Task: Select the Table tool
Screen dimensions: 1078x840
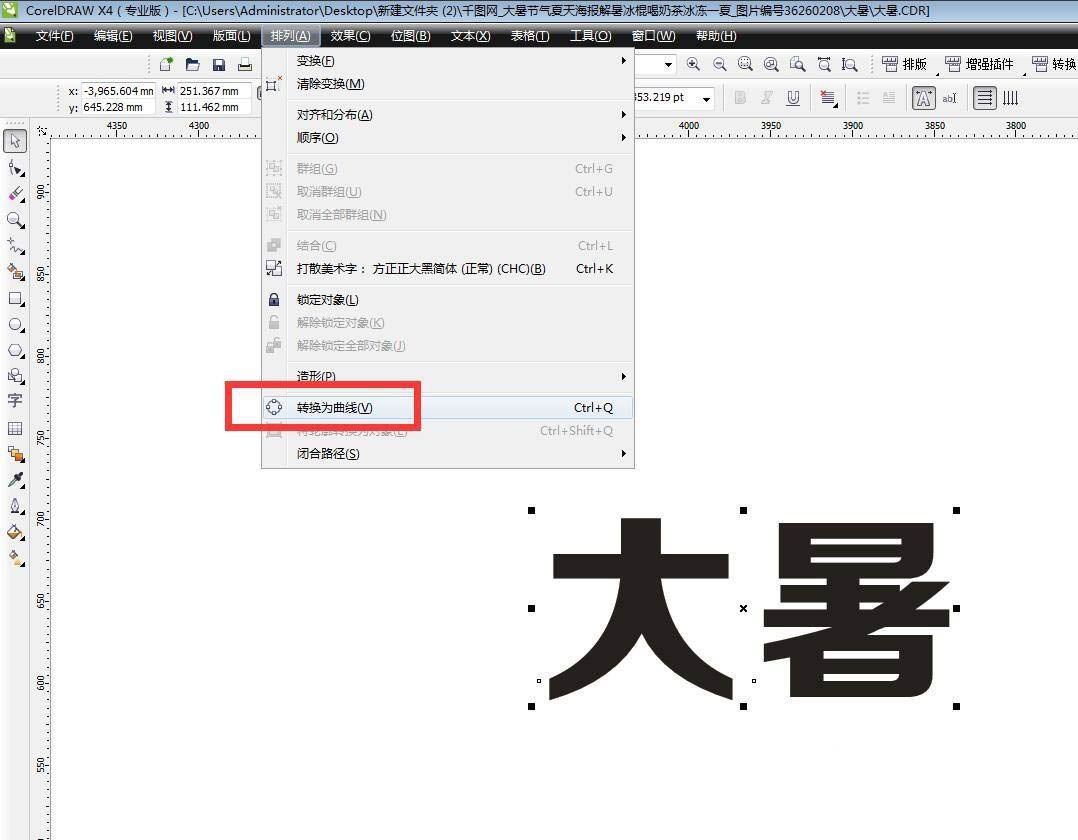Action: click(14, 428)
